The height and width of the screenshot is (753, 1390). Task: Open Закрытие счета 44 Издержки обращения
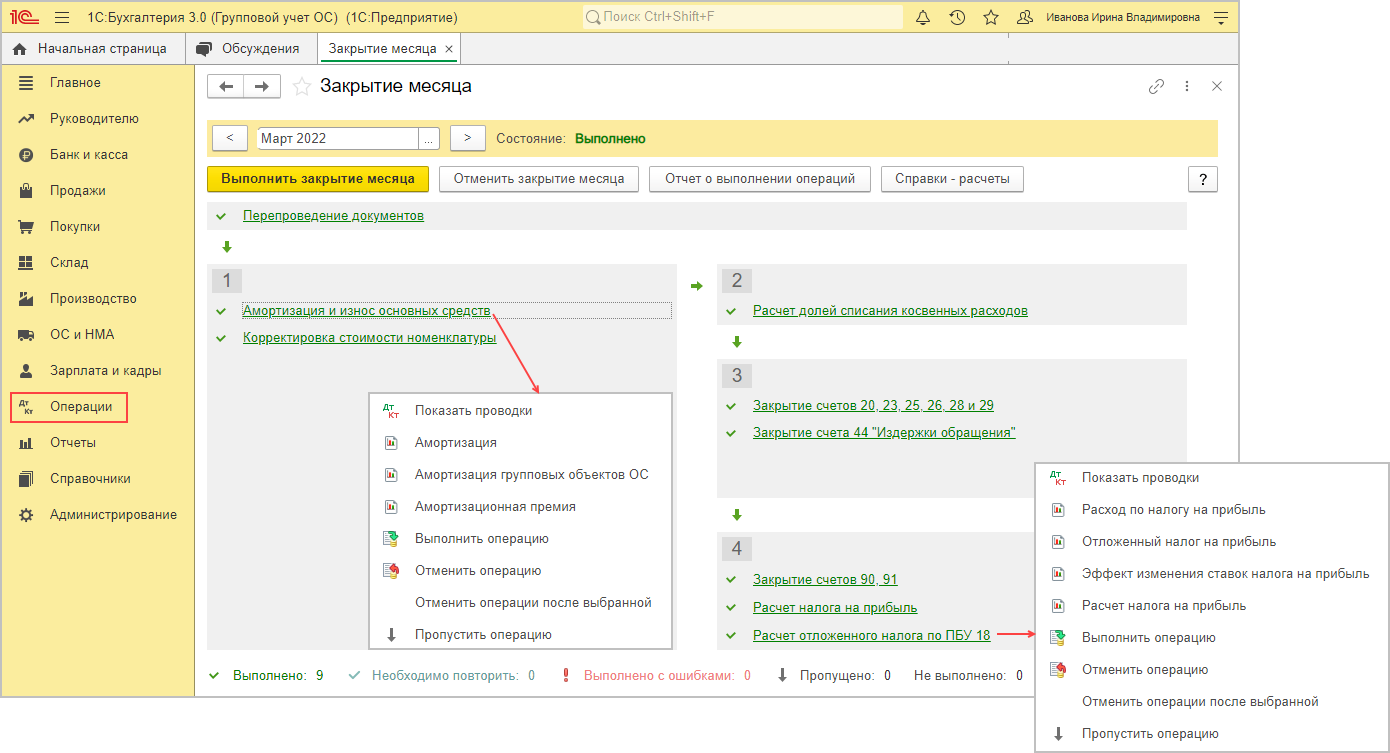pos(884,433)
